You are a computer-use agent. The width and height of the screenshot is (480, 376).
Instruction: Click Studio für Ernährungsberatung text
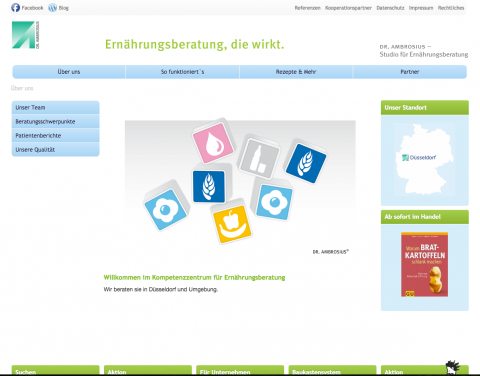click(x=424, y=54)
